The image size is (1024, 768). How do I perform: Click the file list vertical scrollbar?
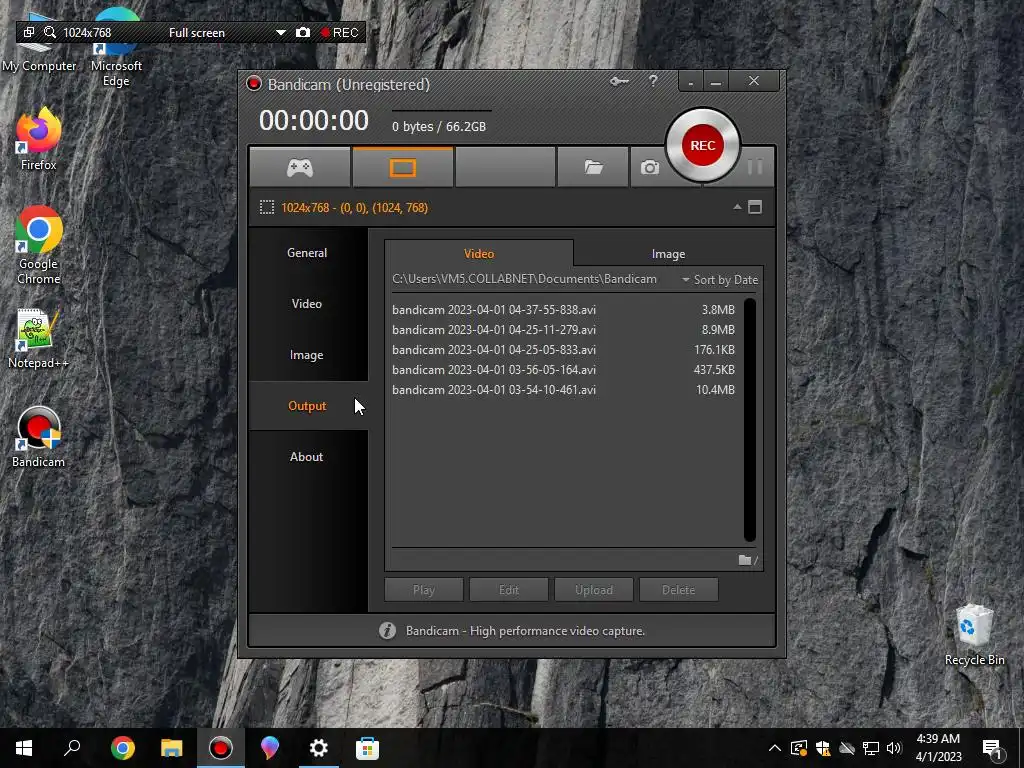pyautogui.click(x=750, y=419)
